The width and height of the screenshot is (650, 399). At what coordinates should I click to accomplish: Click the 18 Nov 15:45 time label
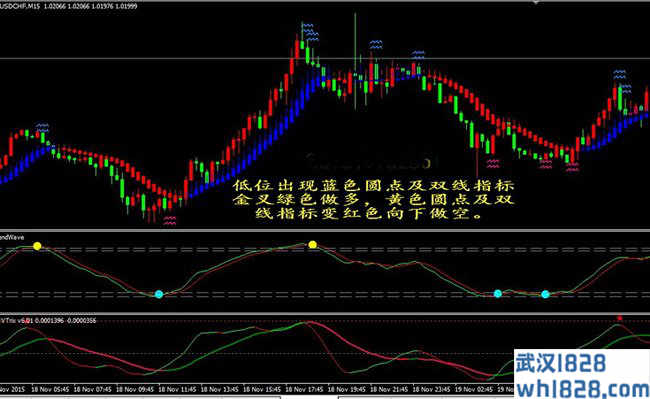click(262, 389)
